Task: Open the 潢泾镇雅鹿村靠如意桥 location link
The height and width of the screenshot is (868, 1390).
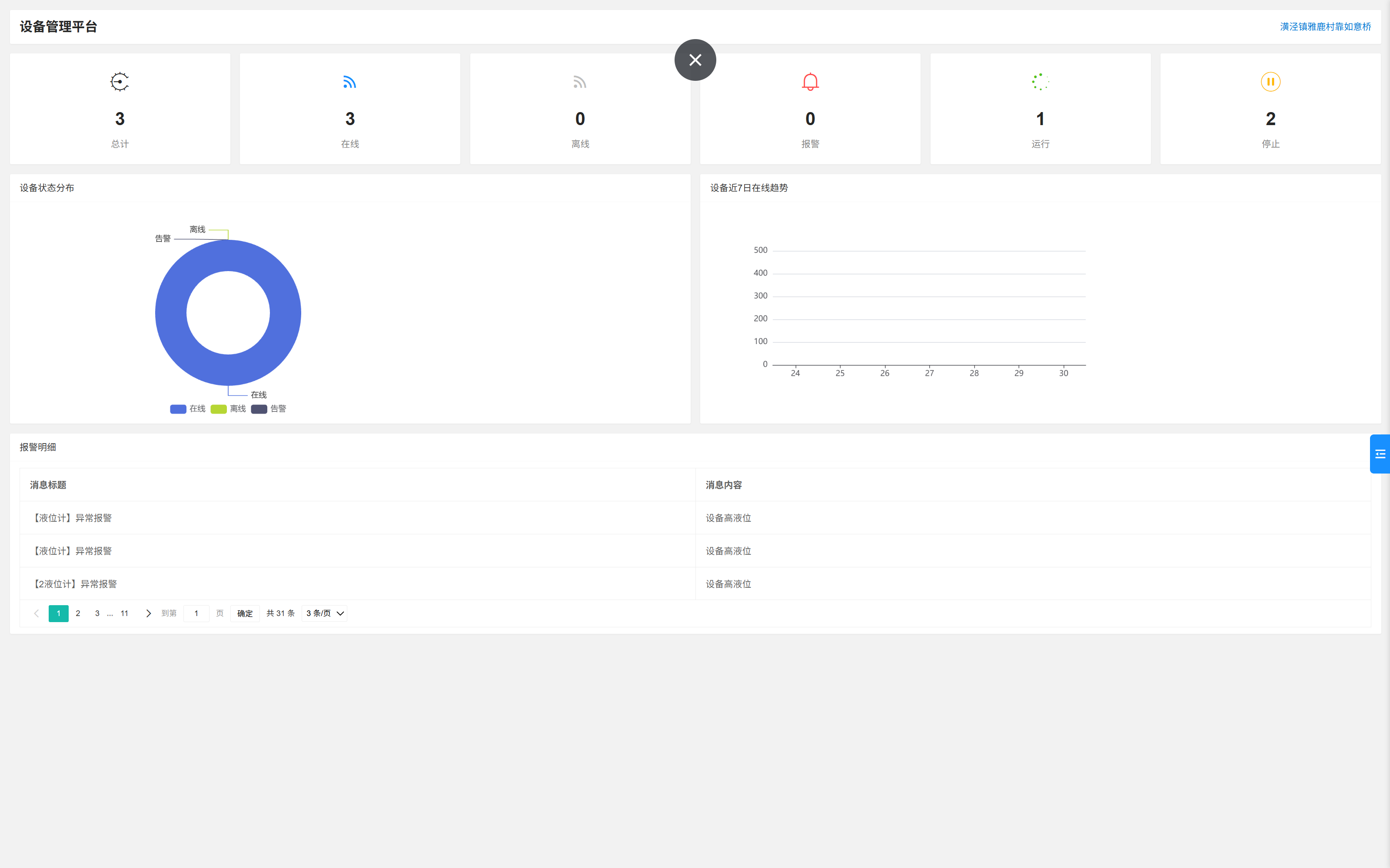Action: pos(1325,27)
